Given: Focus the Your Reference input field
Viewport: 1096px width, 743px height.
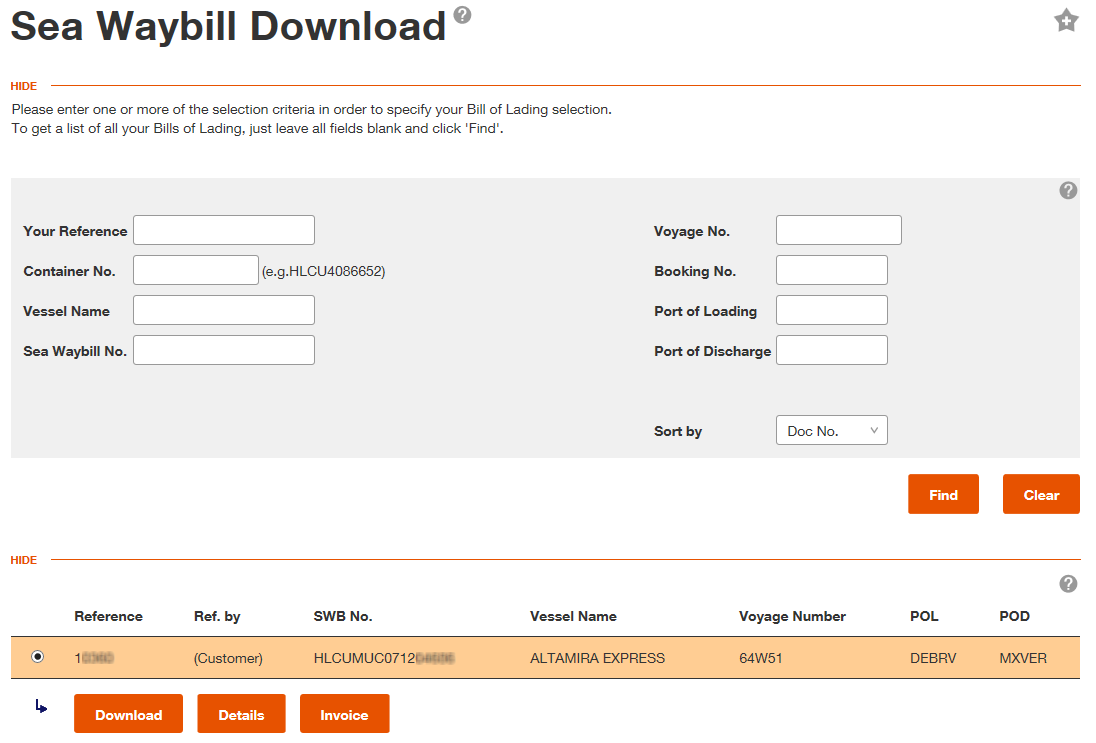Looking at the screenshot, I should 223,230.
